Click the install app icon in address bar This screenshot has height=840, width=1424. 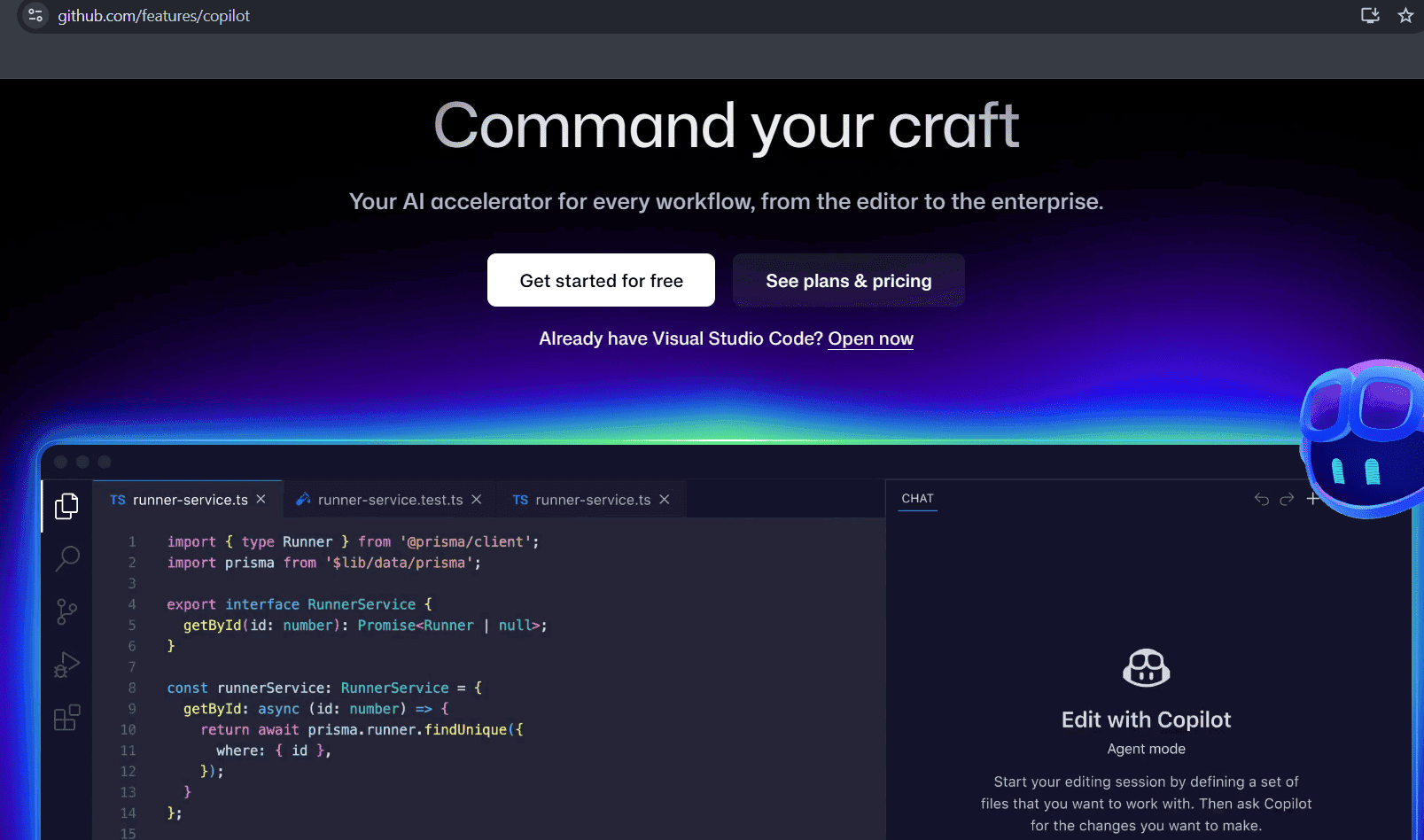pos(1370,15)
